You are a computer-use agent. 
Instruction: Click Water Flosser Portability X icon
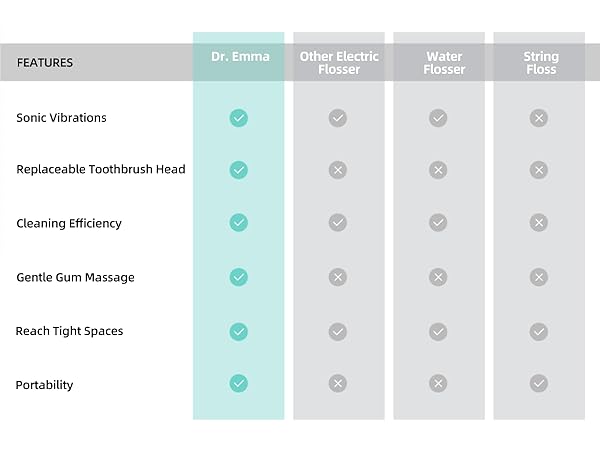(x=438, y=383)
